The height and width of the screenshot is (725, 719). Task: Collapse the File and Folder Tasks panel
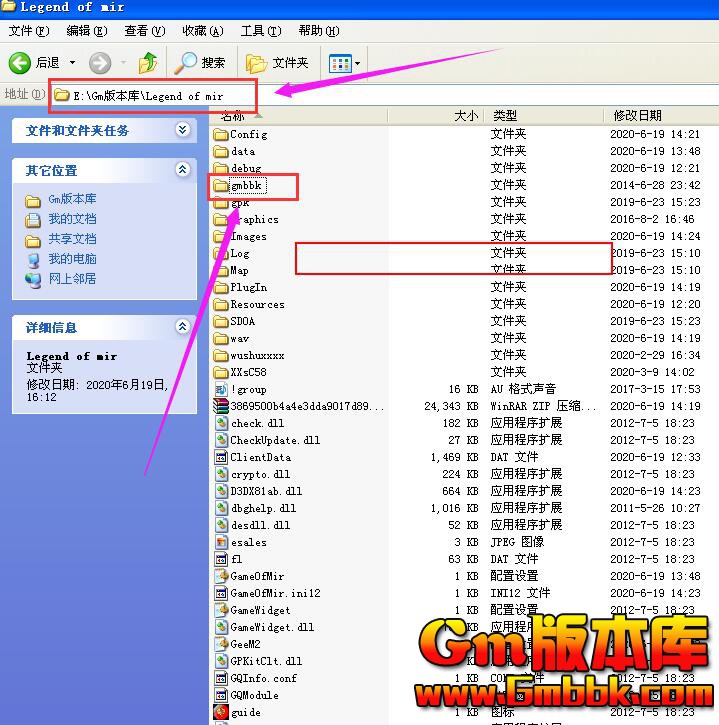tap(182, 130)
